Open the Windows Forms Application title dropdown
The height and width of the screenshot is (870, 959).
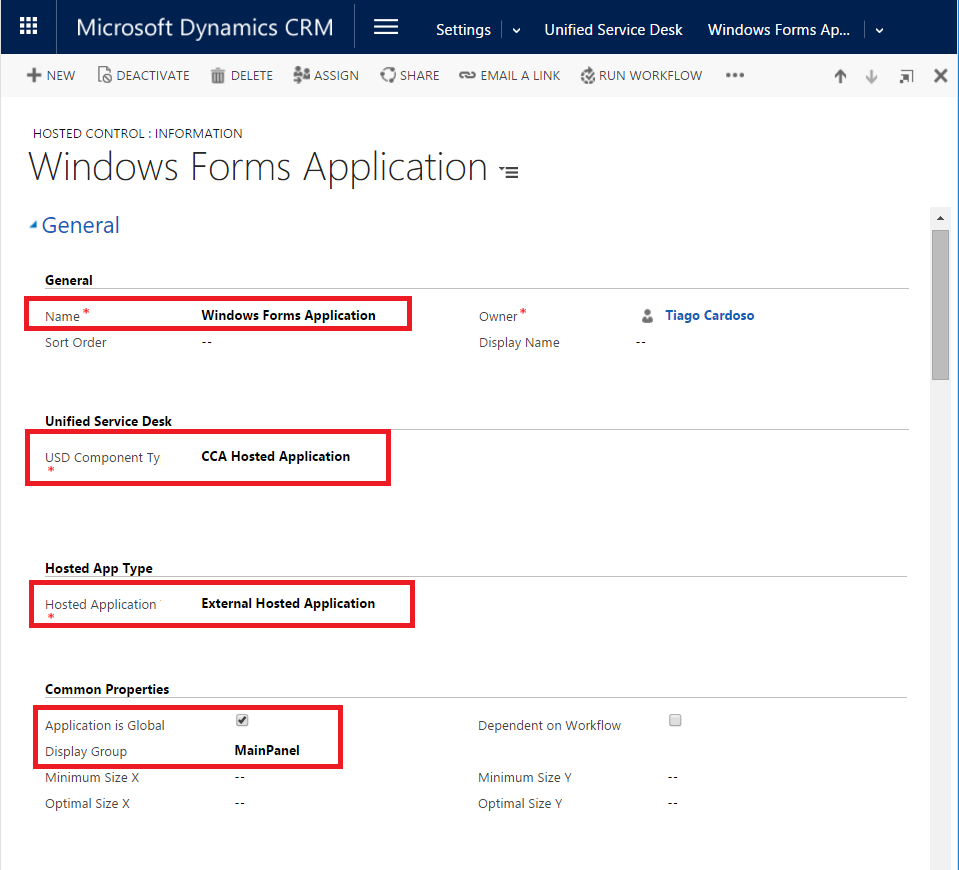[x=510, y=172]
